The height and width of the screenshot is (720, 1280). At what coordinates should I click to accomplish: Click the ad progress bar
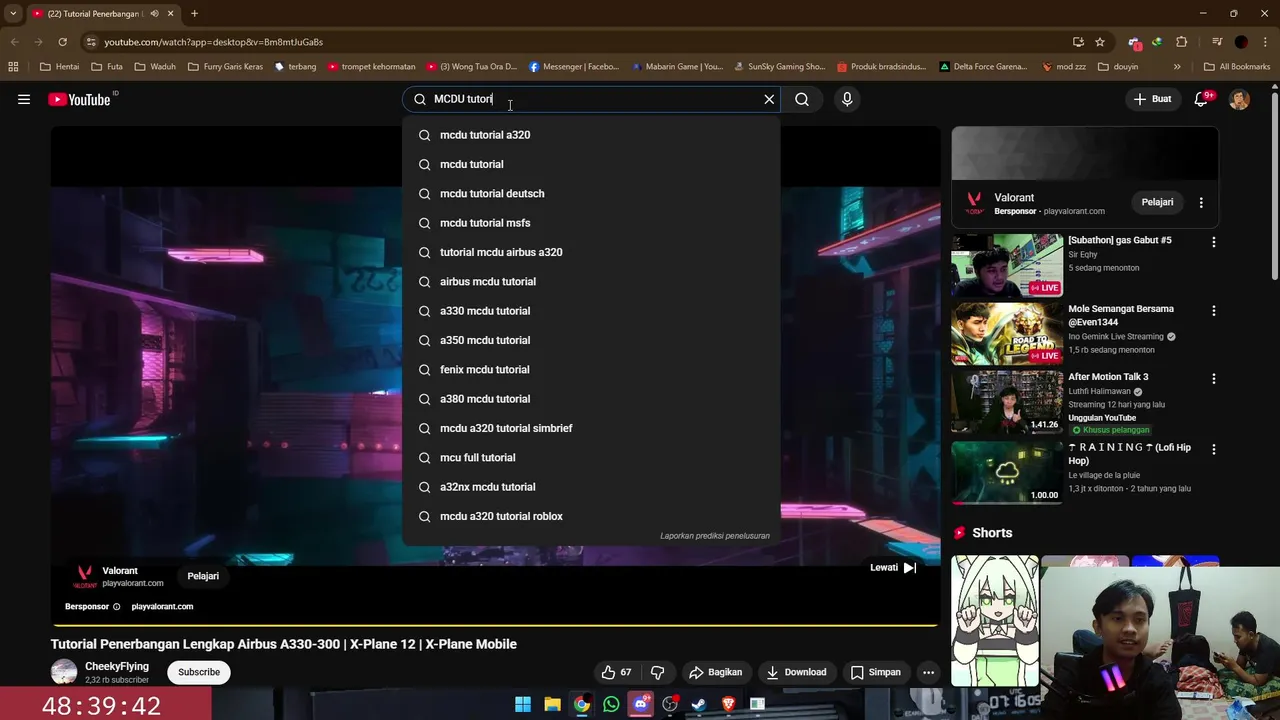tap(495, 624)
